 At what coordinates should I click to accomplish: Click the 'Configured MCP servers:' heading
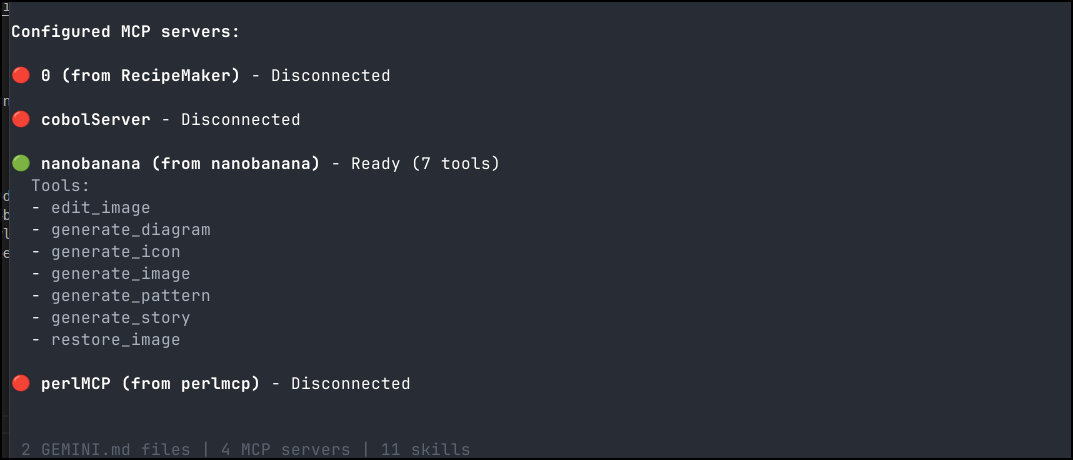point(126,32)
